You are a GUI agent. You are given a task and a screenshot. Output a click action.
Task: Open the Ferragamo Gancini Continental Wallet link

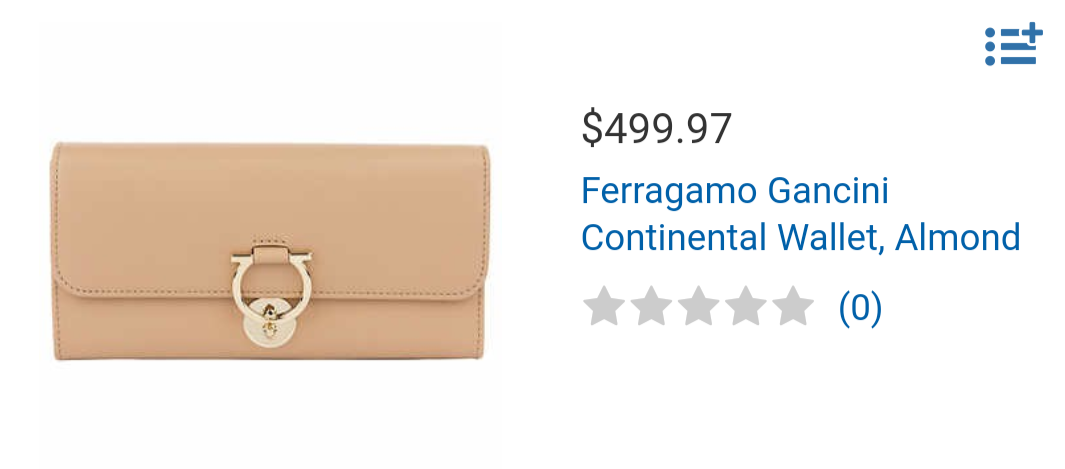801,214
